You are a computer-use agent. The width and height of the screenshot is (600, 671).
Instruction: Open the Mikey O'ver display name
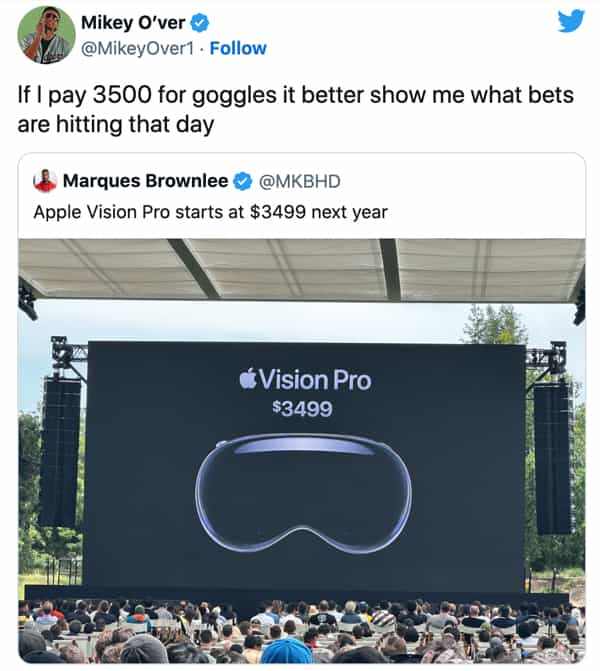[133, 23]
